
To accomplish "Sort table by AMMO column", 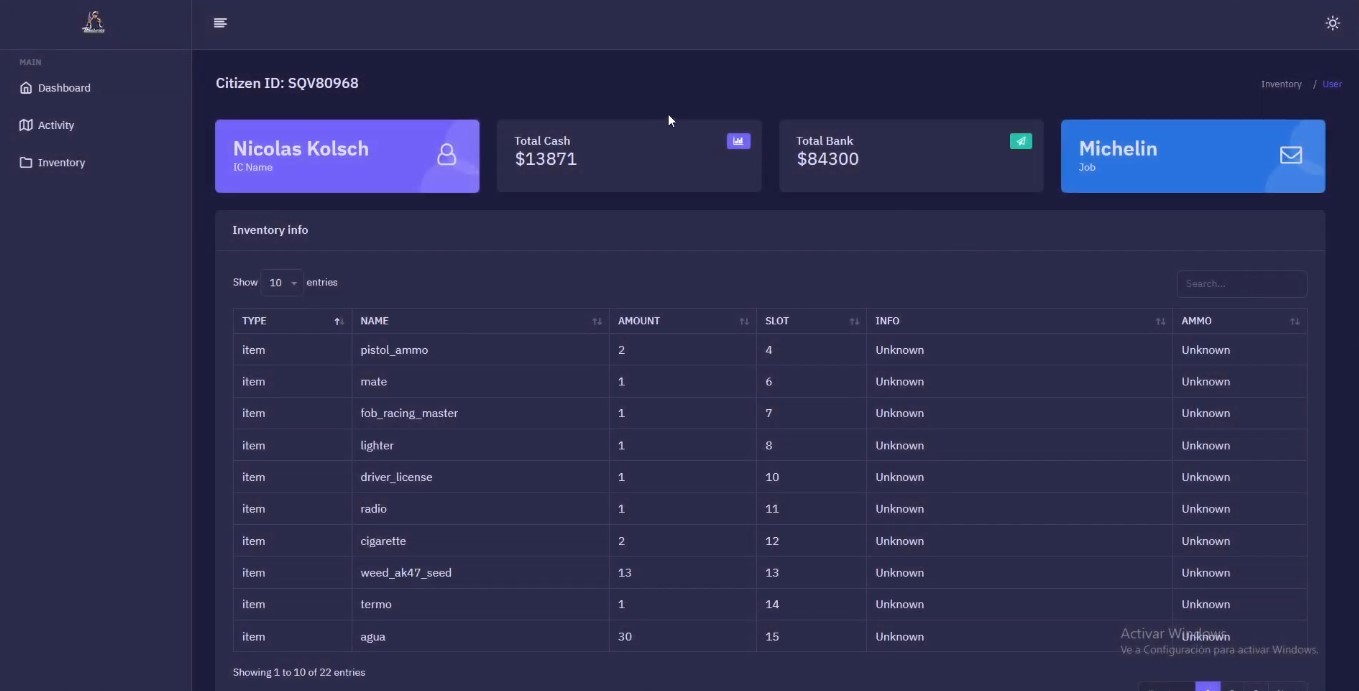I will coord(1239,321).
